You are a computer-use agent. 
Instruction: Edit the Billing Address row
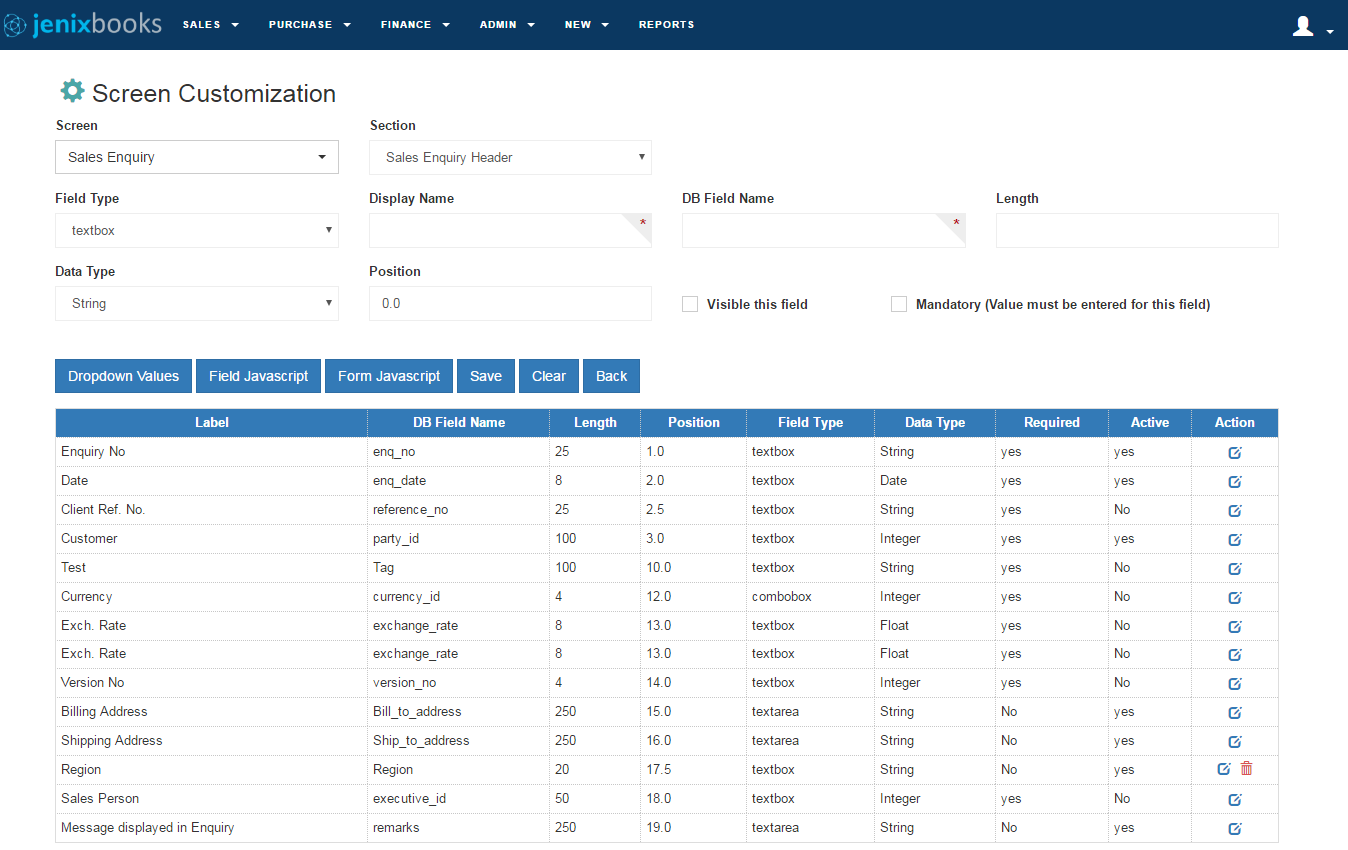click(1235, 713)
